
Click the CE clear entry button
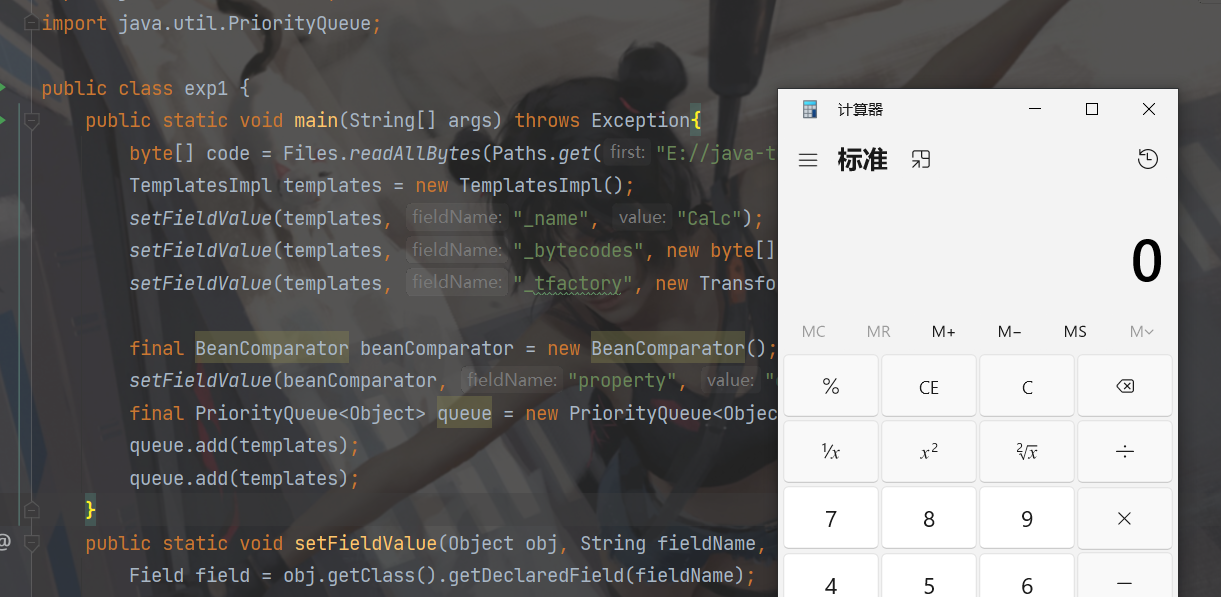click(929, 386)
